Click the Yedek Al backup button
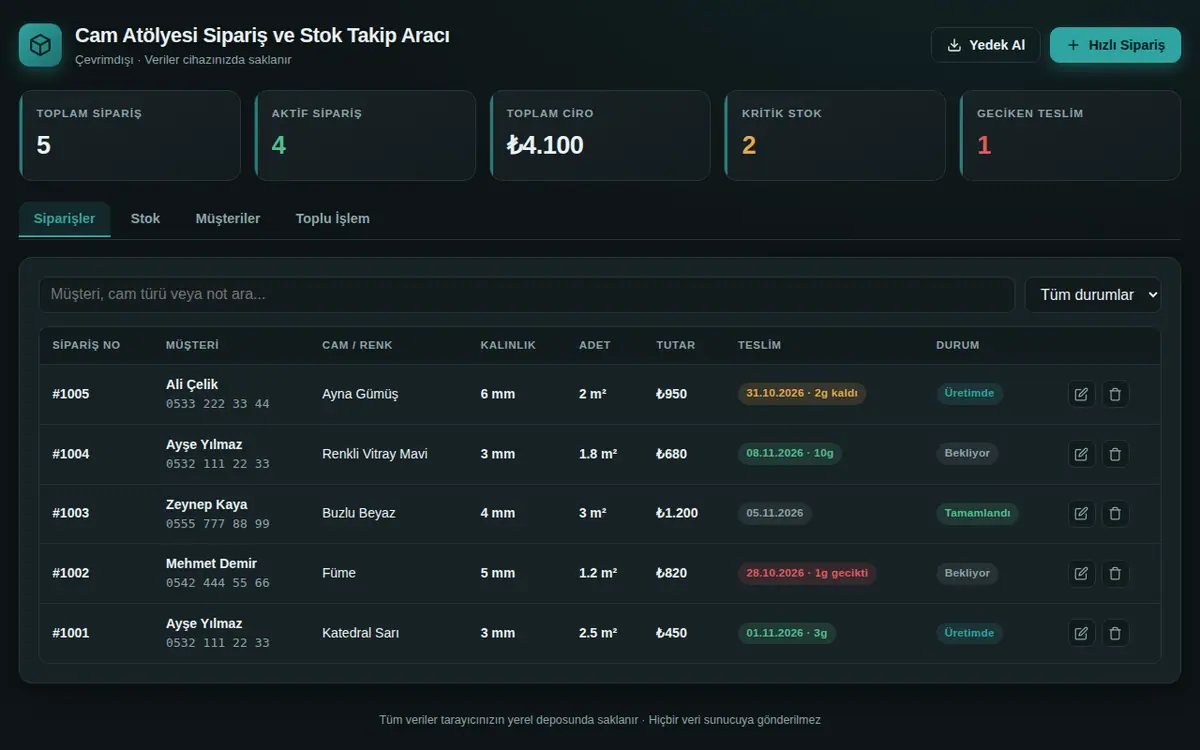The width and height of the screenshot is (1200, 750). 986,45
